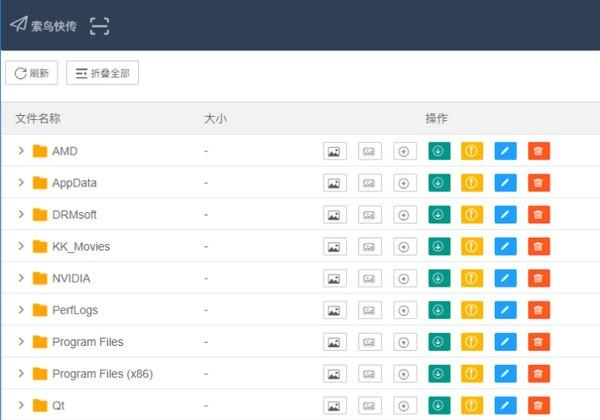Click the 大小 column header
The width and height of the screenshot is (600, 420).
(215, 119)
